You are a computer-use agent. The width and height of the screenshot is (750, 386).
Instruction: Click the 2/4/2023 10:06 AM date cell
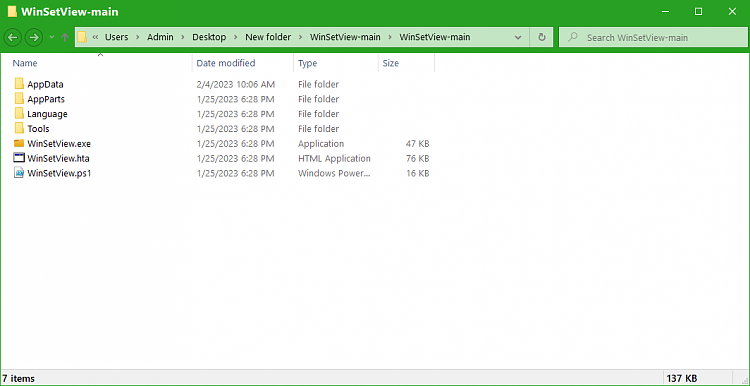(x=236, y=85)
